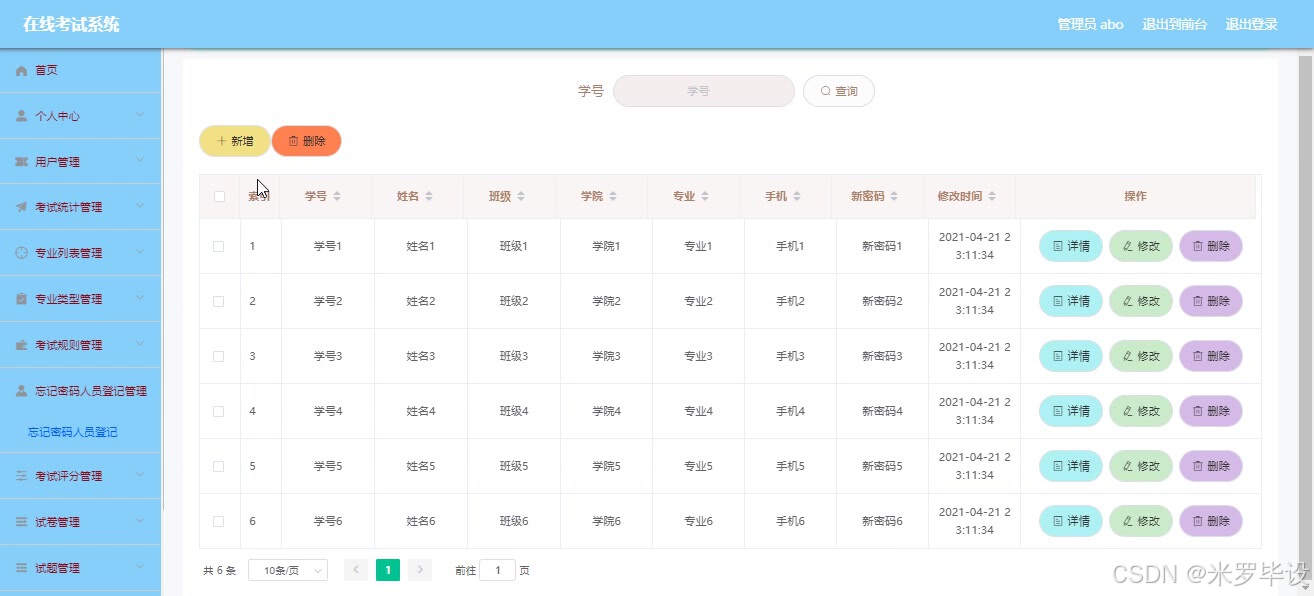Click the sort arrows on 班级 column
The height and width of the screenshot is (596, 1314).
point(521,196)
